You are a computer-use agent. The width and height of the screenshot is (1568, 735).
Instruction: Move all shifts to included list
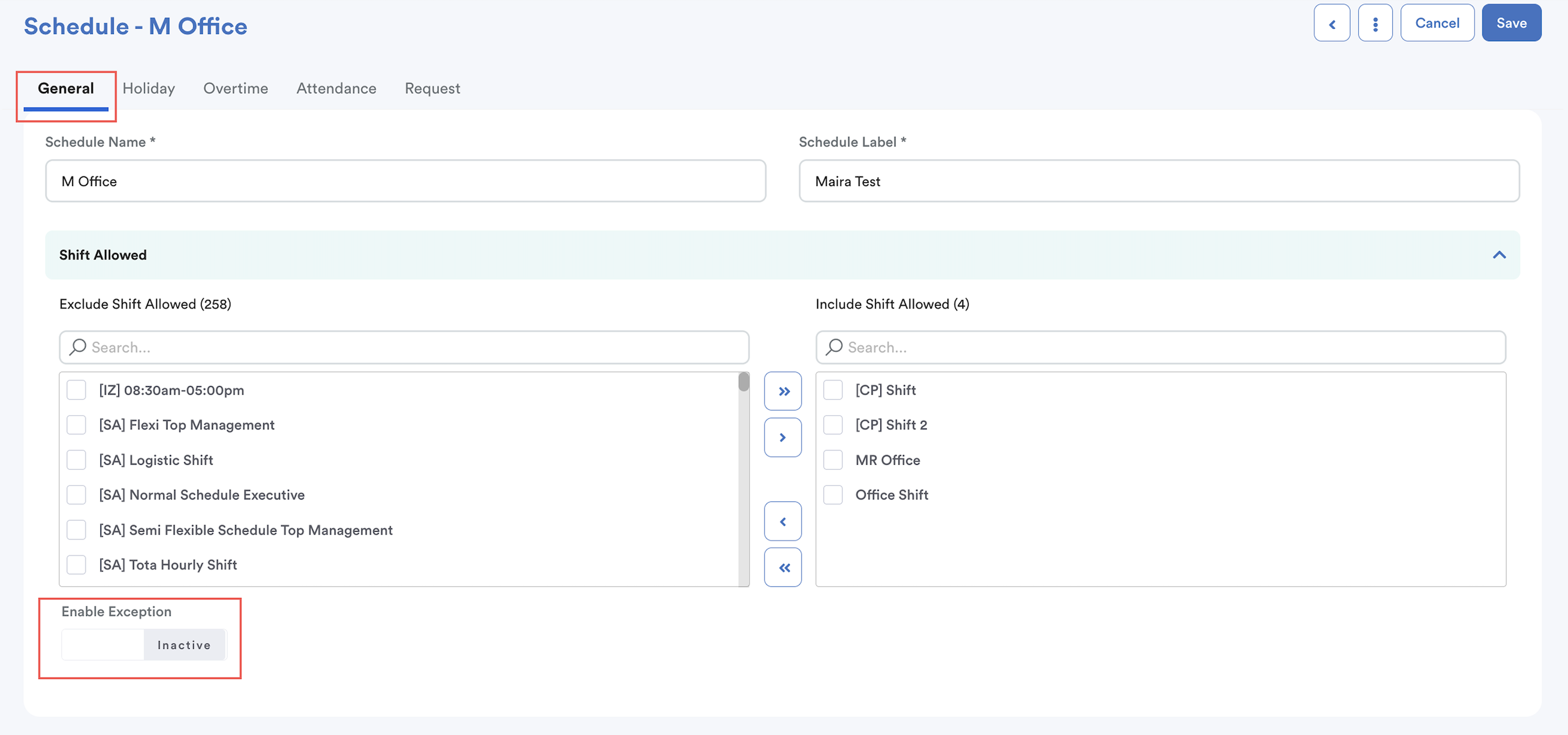[783, 391]
